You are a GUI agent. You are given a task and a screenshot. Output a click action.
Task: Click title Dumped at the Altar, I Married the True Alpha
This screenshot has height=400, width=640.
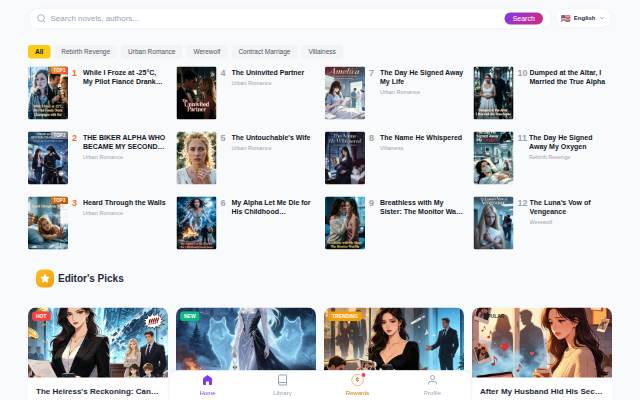(567, 77)
